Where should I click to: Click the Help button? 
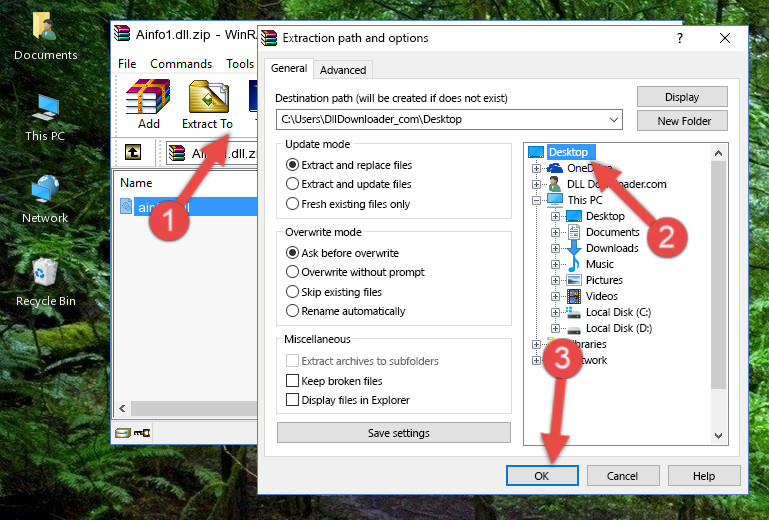[x=704, y=476]
